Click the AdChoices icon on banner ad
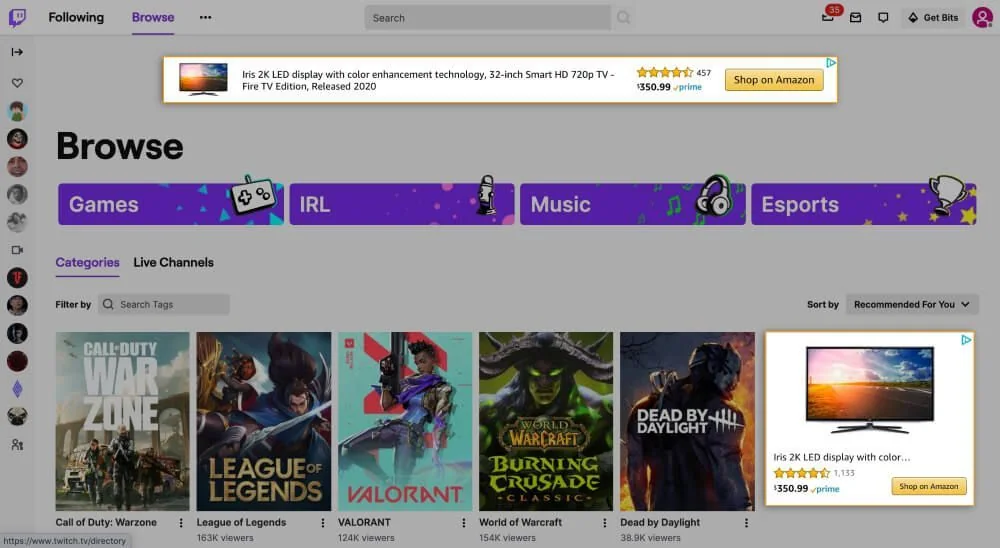 point(830,63)
